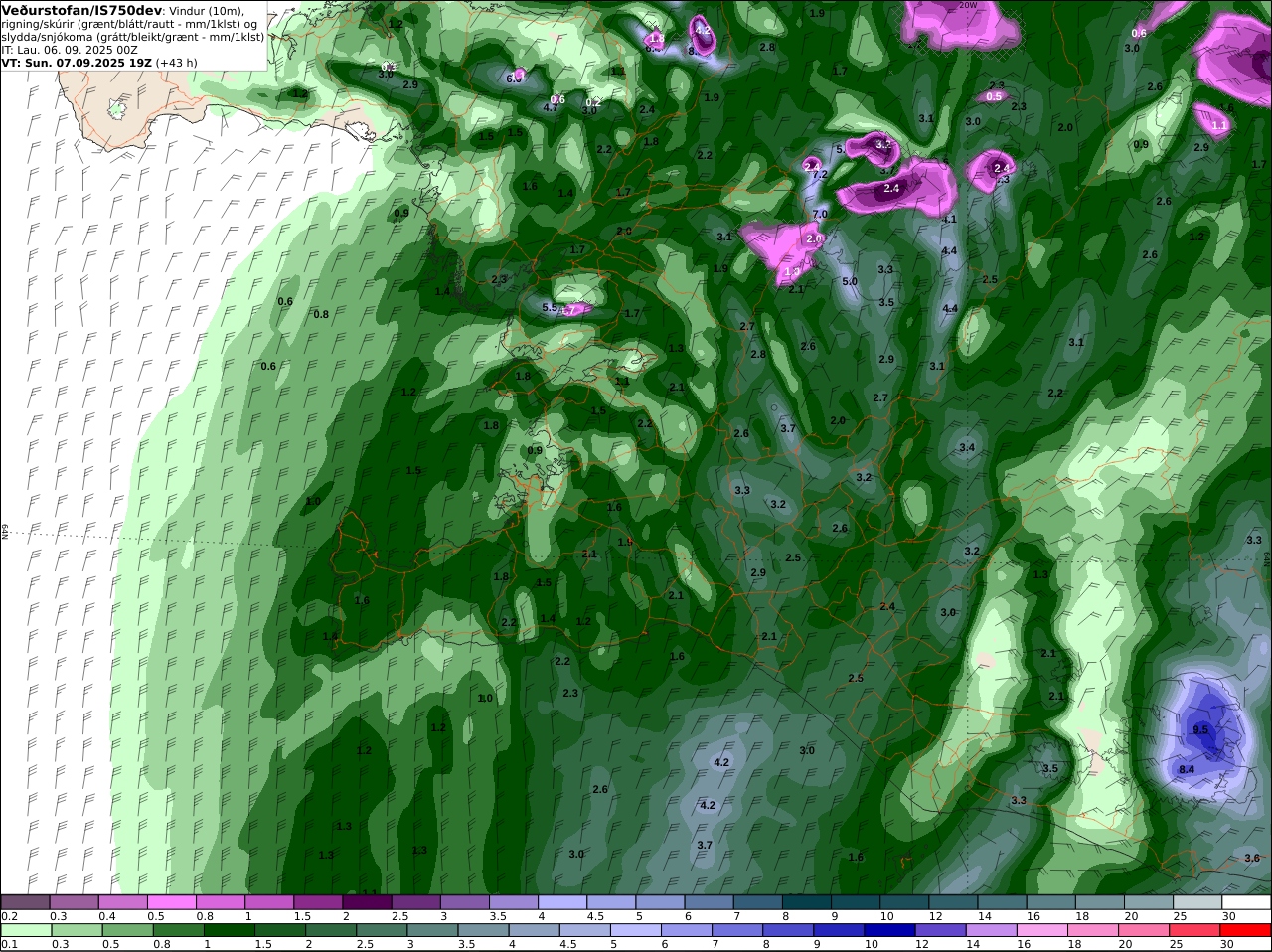Viewport: 1272px width, 952px height.
Task: Click the lavender swatch labeled 5 in lower legend row
Action: 636,931
